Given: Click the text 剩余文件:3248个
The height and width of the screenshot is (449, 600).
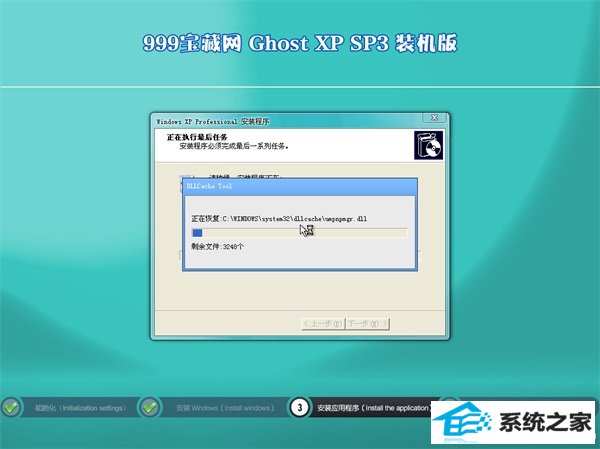Looking at the screenshot, I should tap(217, 247).
